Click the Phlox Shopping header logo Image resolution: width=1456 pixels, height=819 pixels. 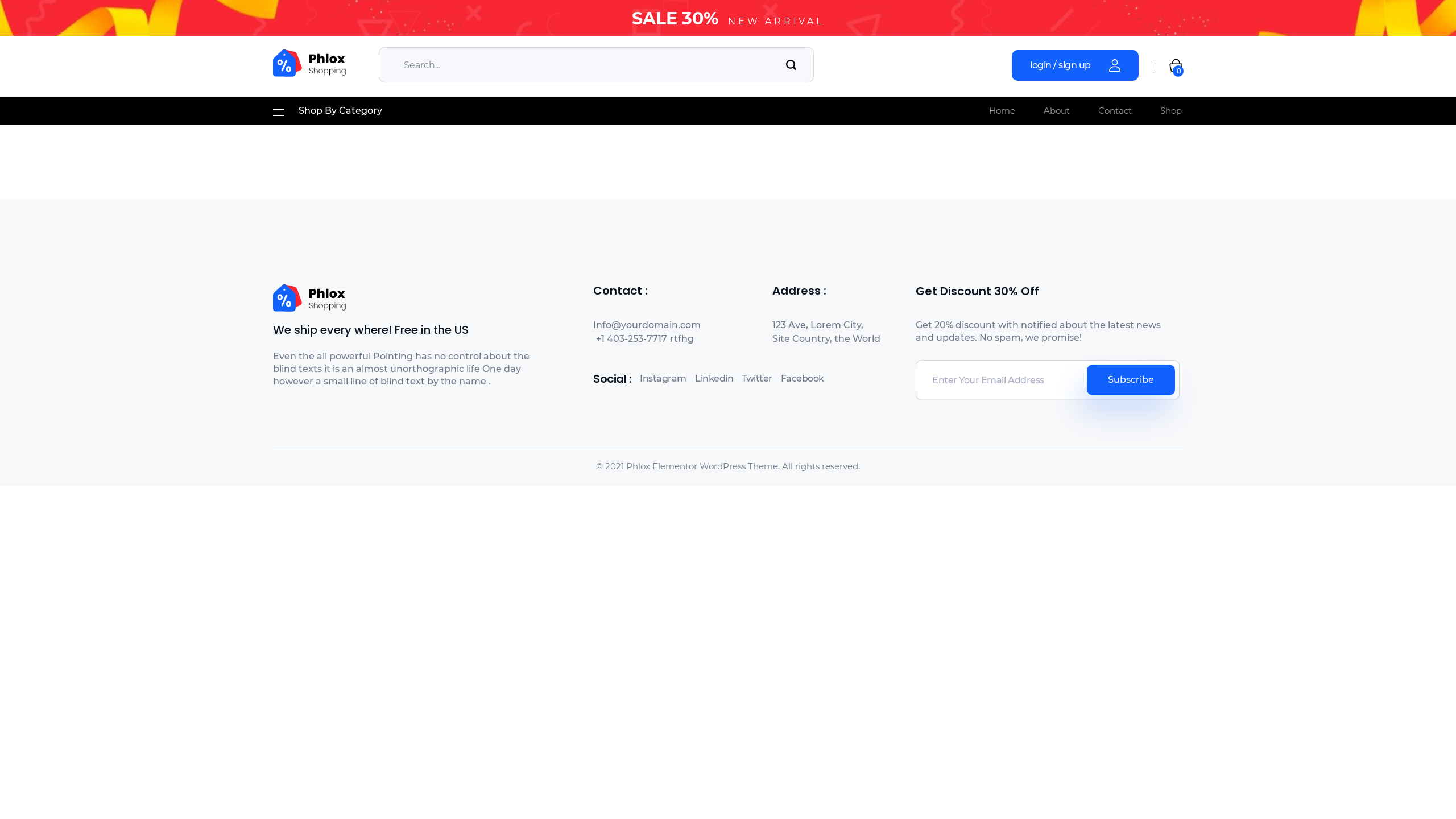[x=309, y=63]
